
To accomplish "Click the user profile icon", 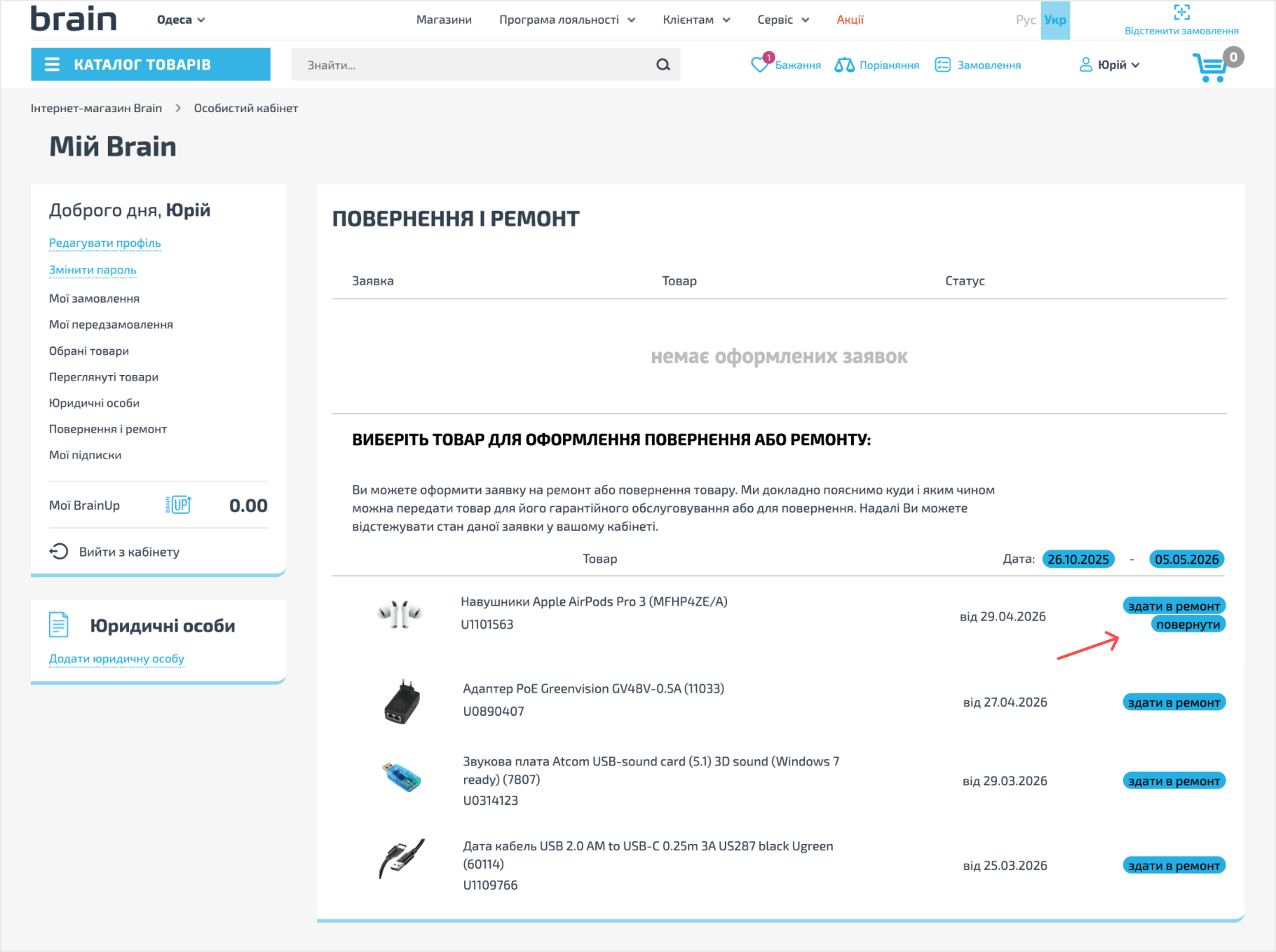I will click(1085, 64).
